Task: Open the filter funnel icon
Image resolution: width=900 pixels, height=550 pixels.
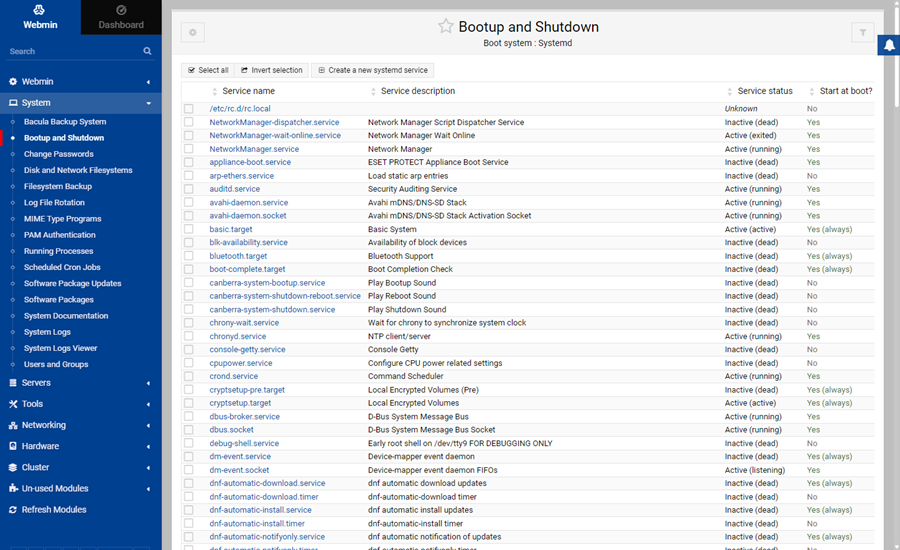Action: [862, 33]
